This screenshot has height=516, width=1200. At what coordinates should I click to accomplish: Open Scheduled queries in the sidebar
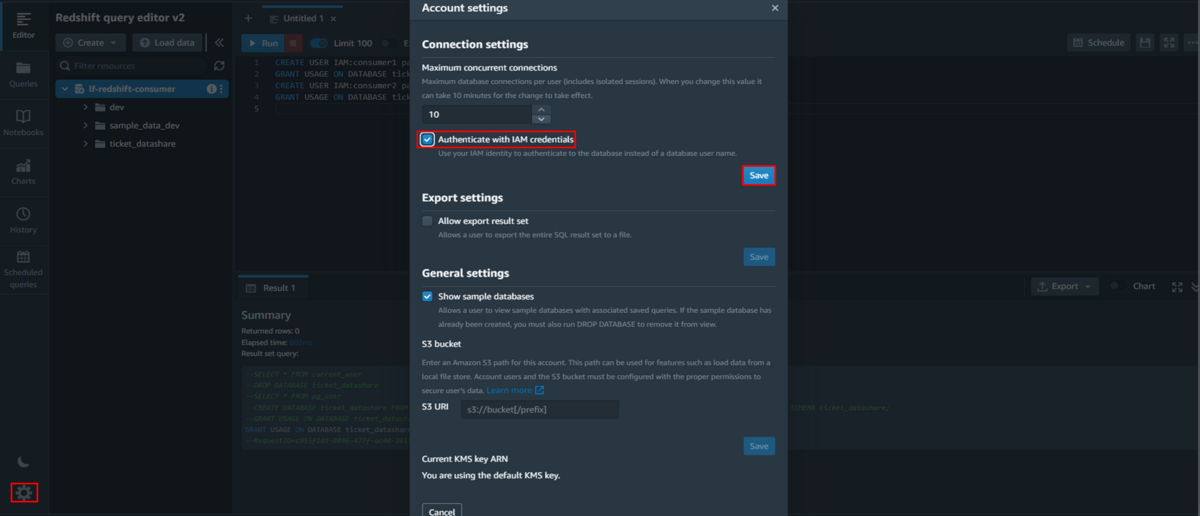coord(23,270)
